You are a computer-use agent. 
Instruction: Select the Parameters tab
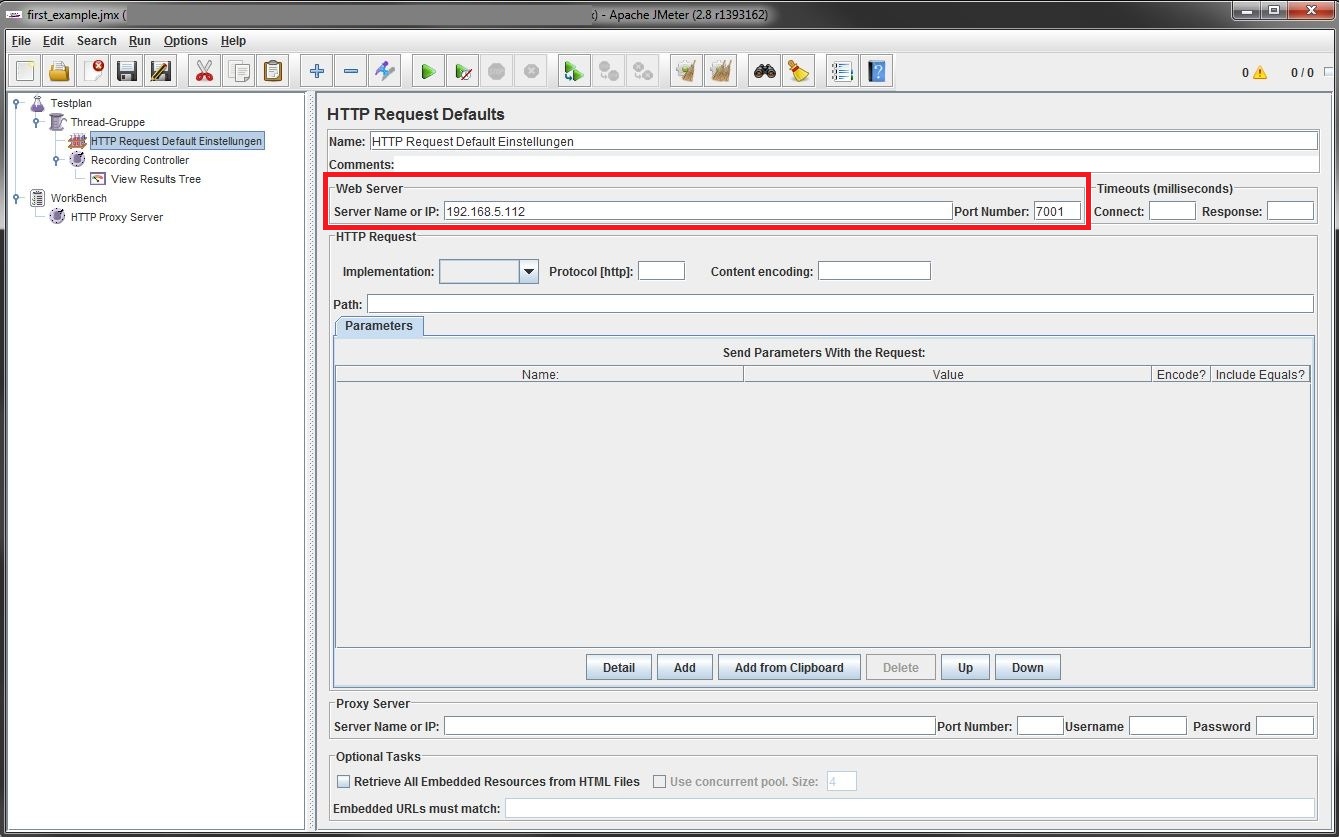[x=379, y=326]
